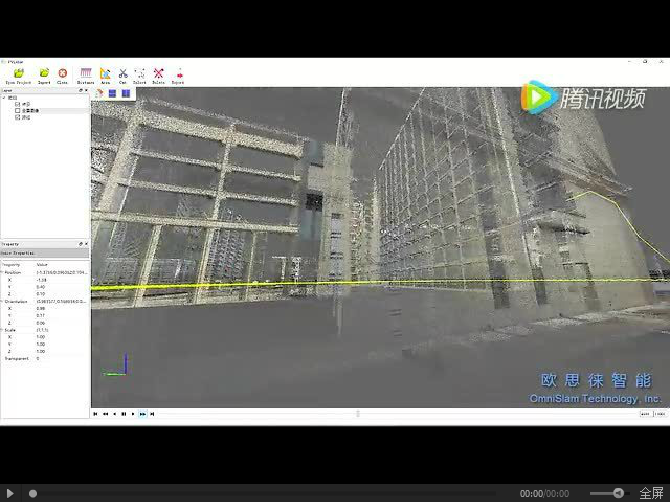This screenshot has width=672, height=503.
Task: Toggle the first layer checkbox in tree
Action: pos(18,103)
